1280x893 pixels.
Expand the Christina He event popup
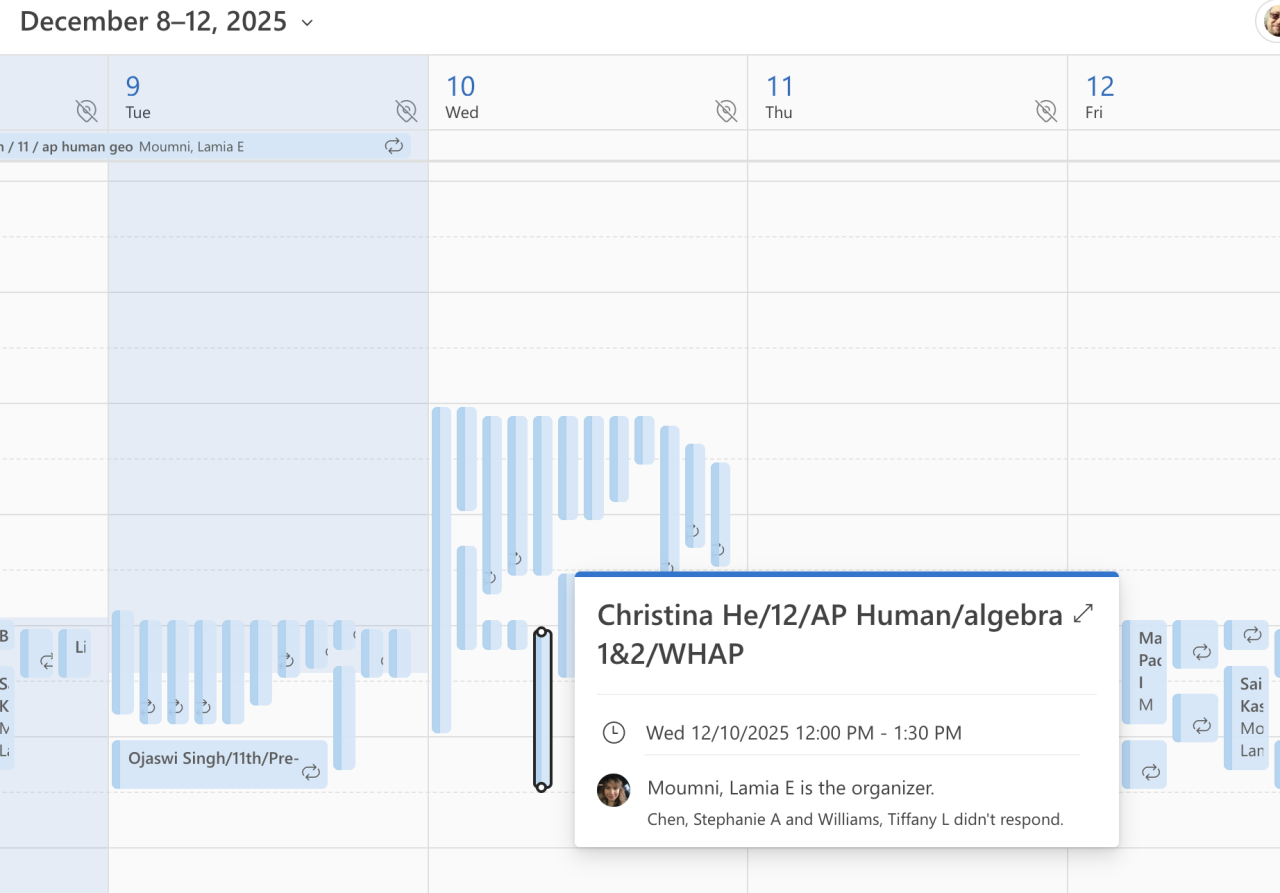tap(1082, 615)
